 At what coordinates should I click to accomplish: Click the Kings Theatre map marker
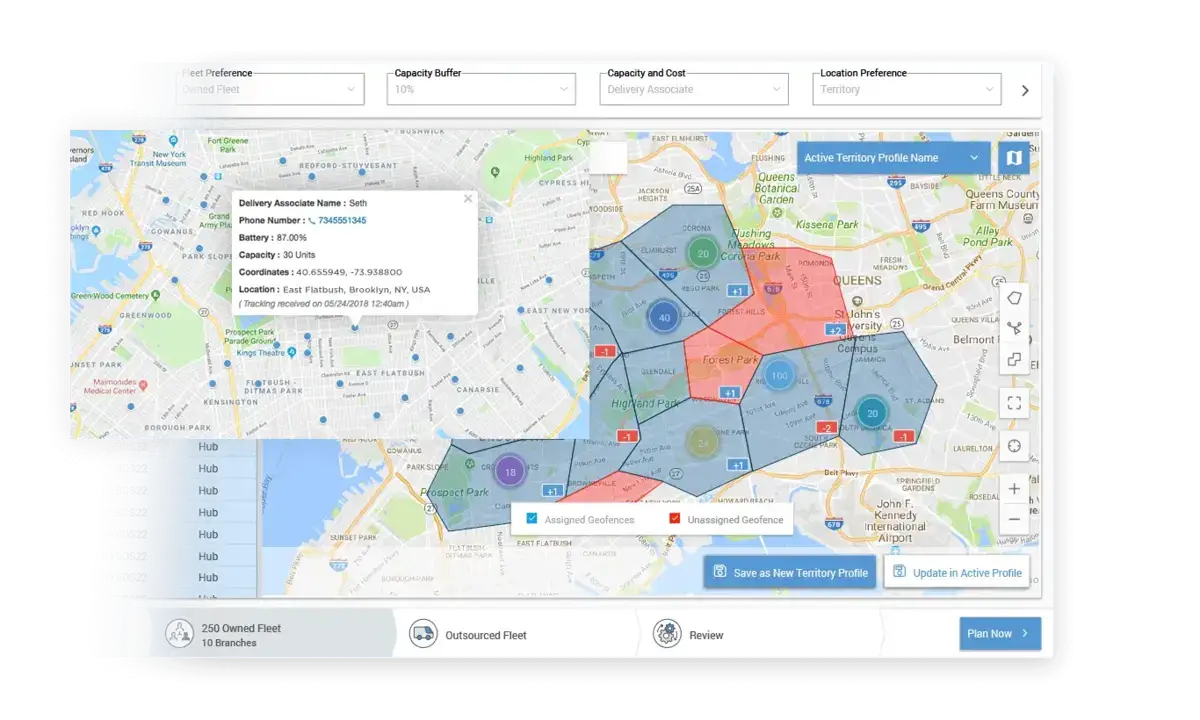(x=291, y=352)
